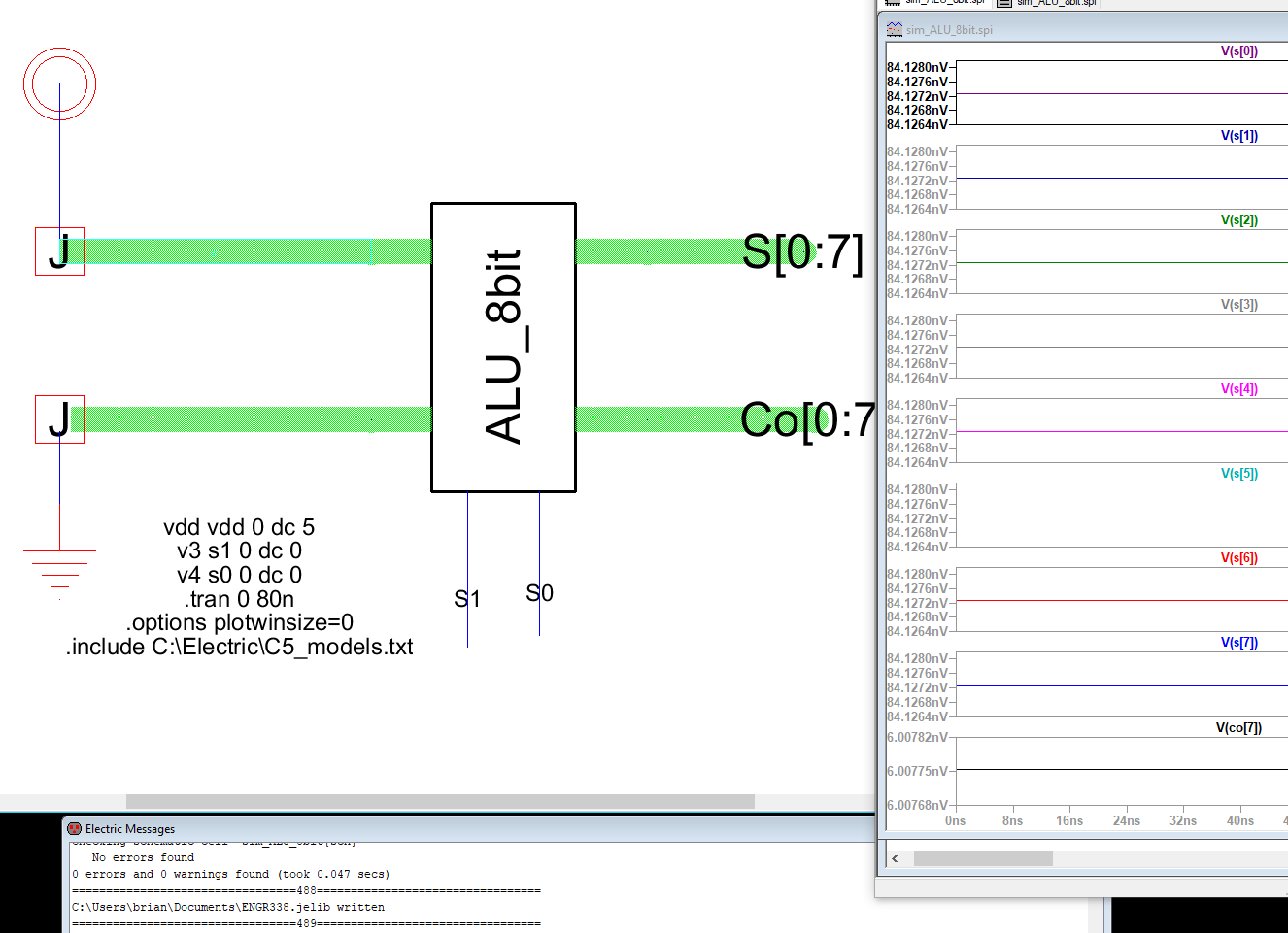
Task: Click the Electric Messages window icon
Action: [x=74, y=828]
